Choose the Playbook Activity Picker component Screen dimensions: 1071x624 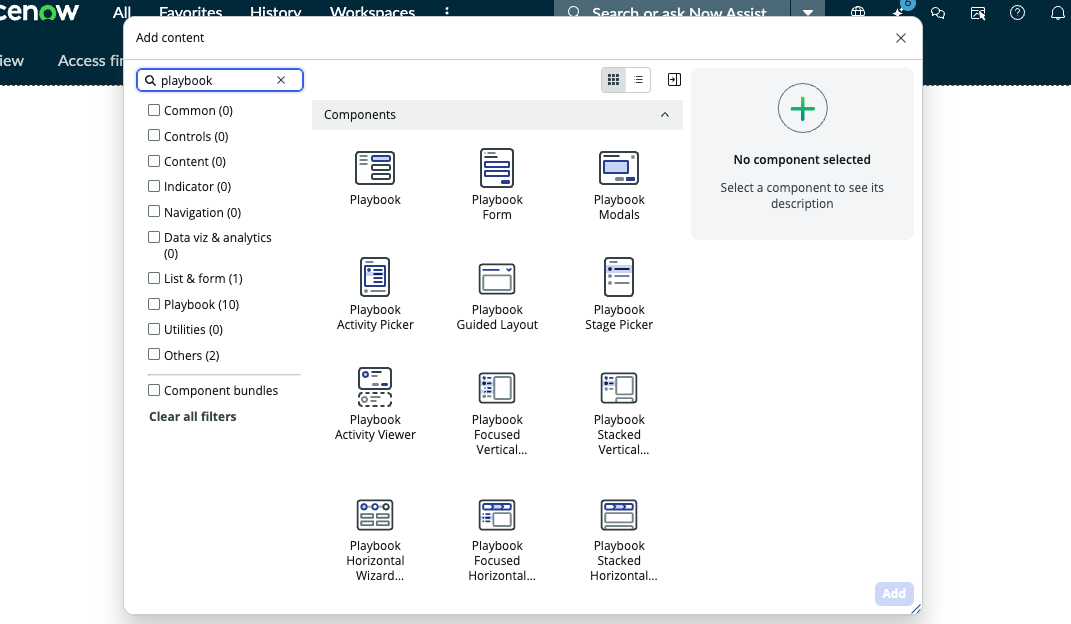(x=375, y=294)
